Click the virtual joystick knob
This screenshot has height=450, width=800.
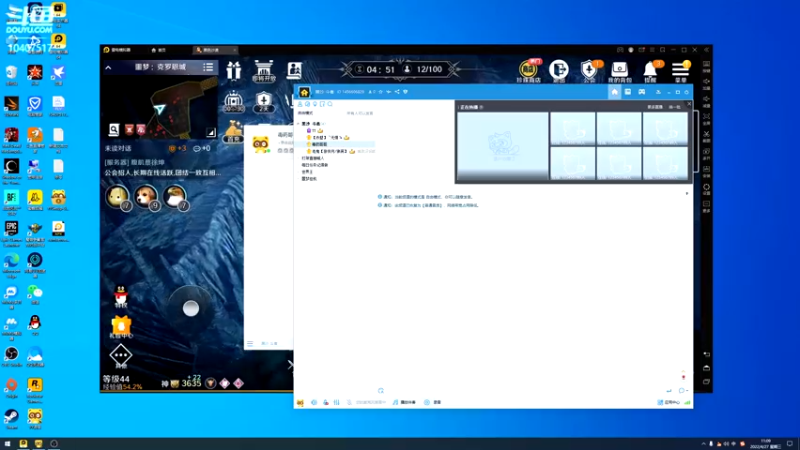point(191,308)
